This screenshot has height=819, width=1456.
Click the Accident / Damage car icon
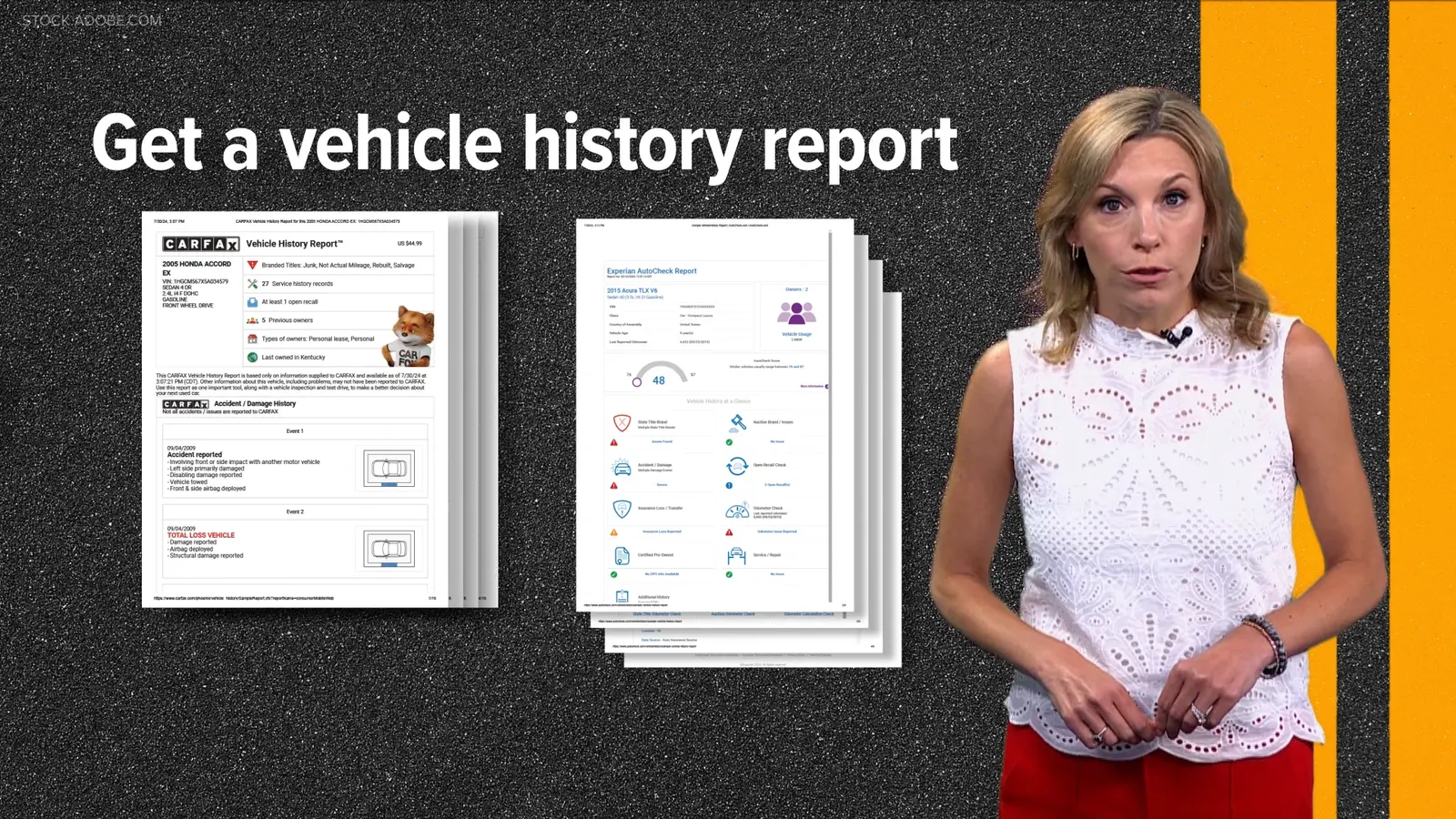[622, 468]
